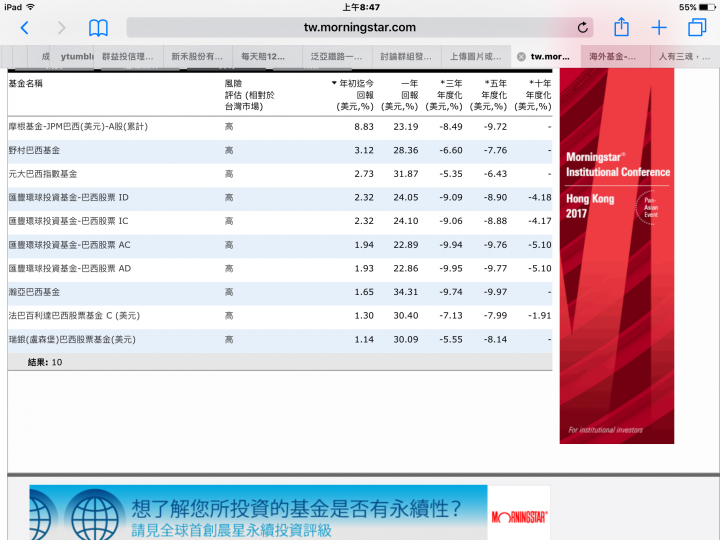Open the bookmarks book icon
The width and height of the screenshot is (720, 540).
click(x=98, y=28)
